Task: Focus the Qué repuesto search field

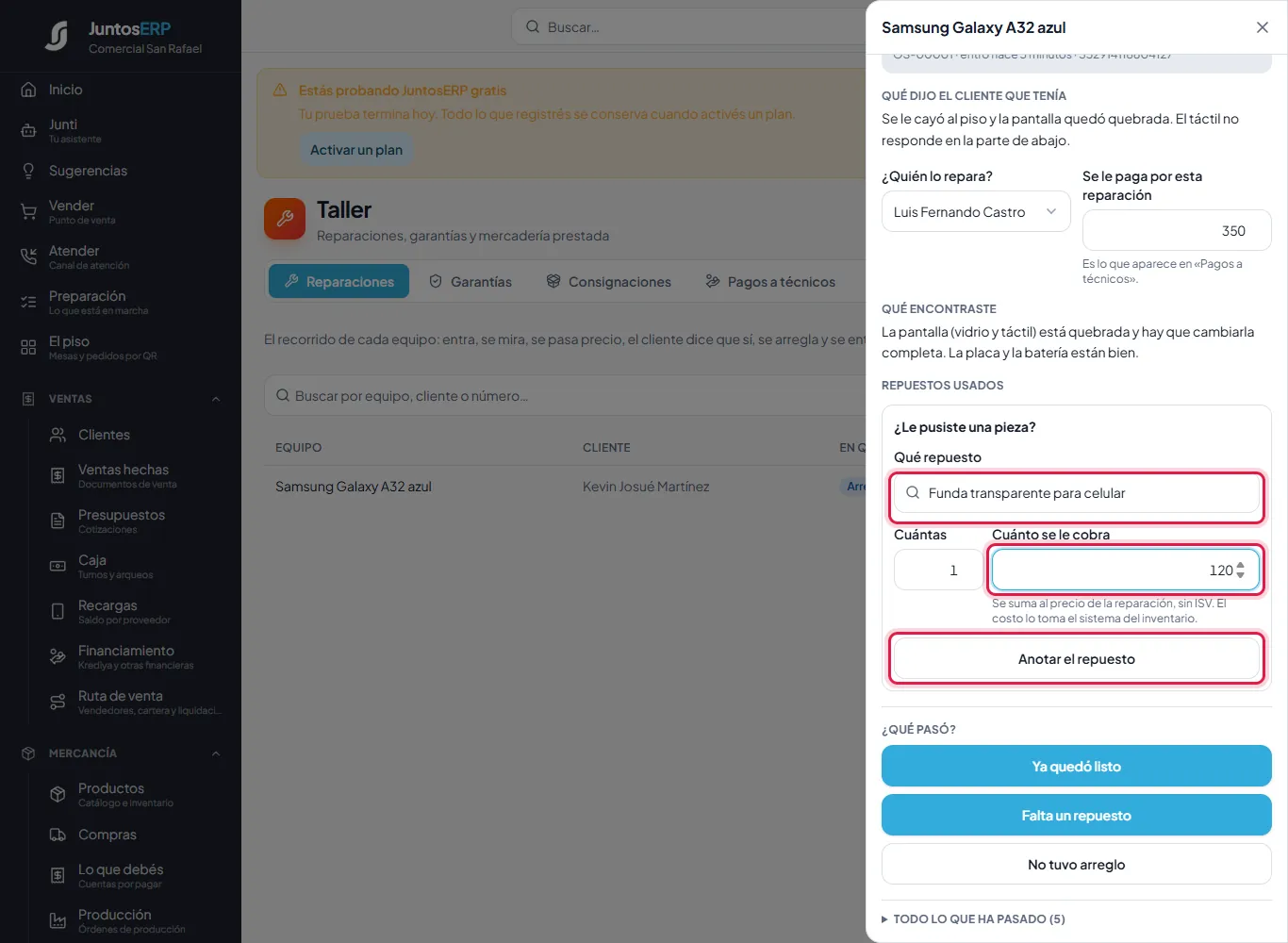Action: pyautogui.click(x=1077, y=493)
